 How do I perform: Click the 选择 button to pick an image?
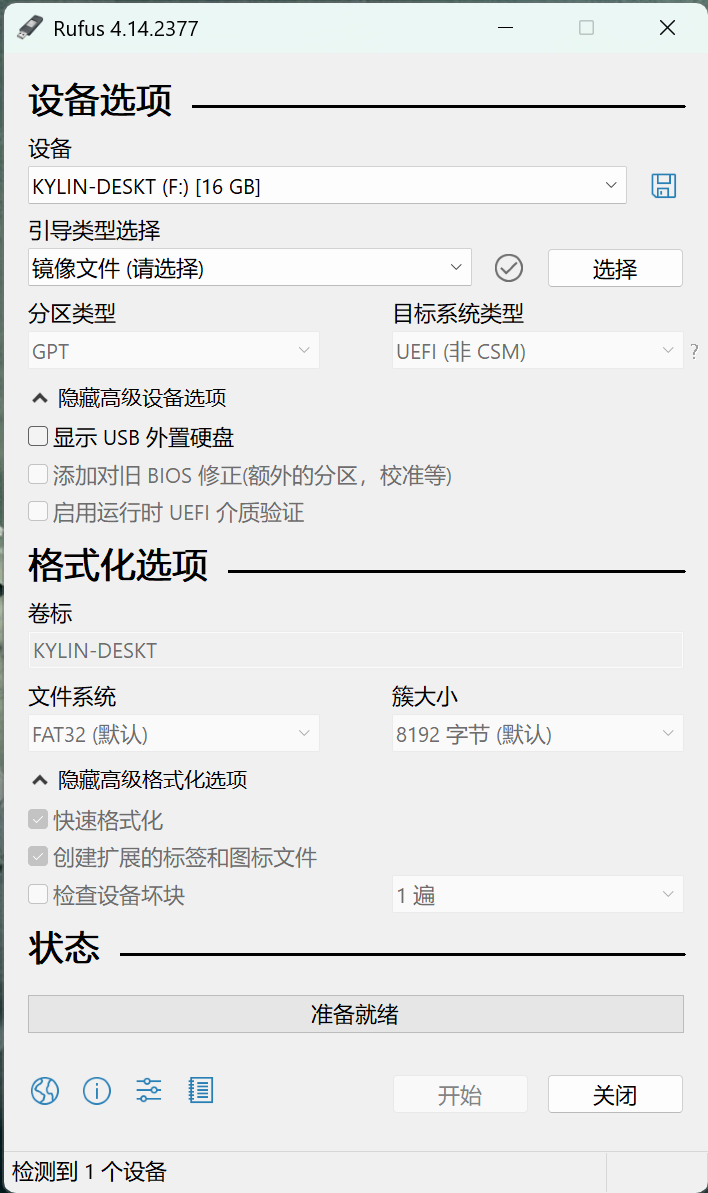click(x=615, y=268)
